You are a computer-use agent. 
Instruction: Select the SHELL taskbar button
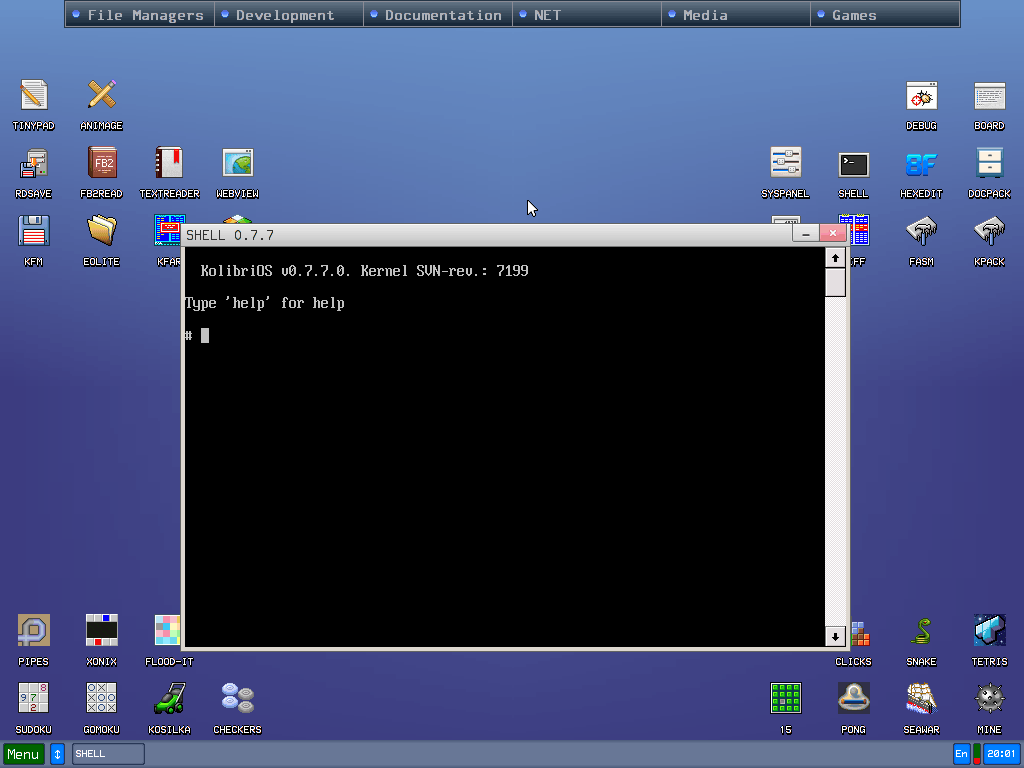[108, 754]
